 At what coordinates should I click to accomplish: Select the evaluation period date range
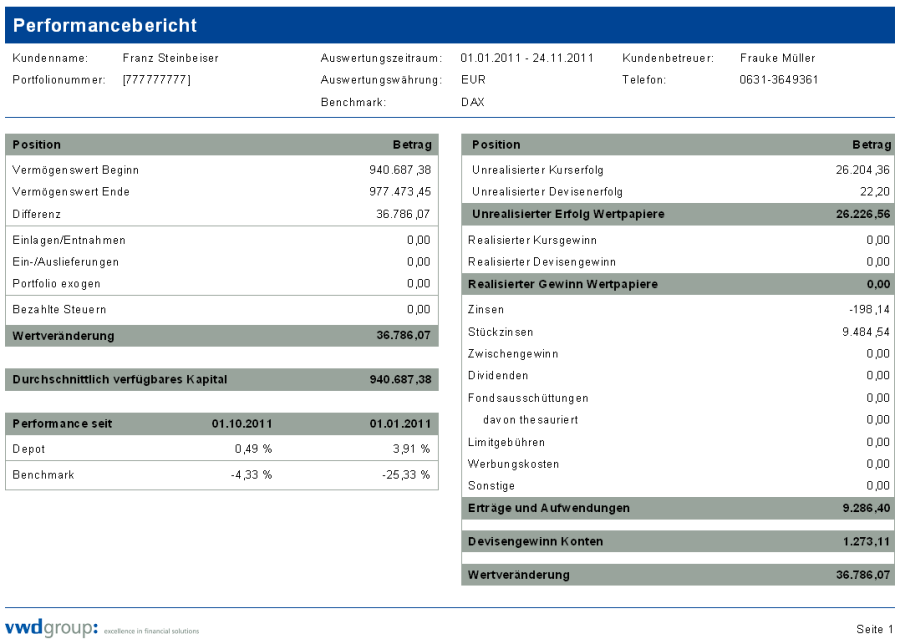point(527,58)
